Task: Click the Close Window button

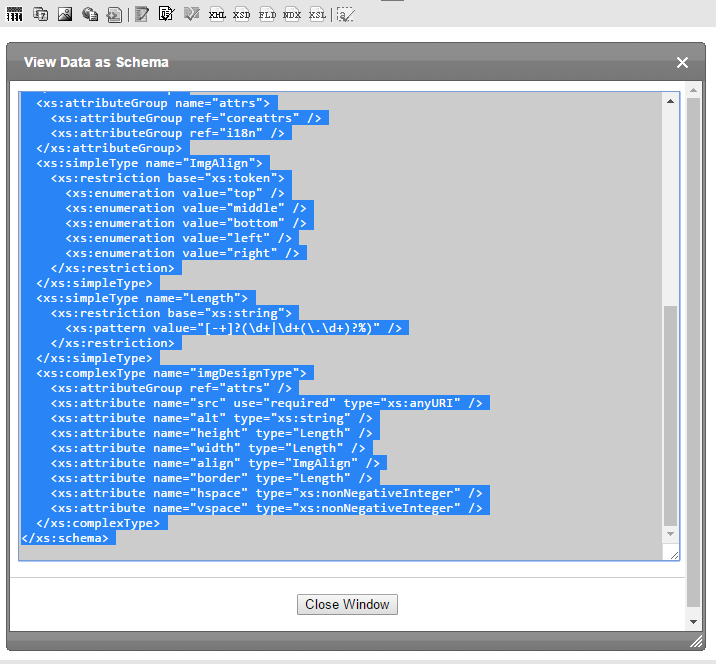Action: [x=347, y=604]
